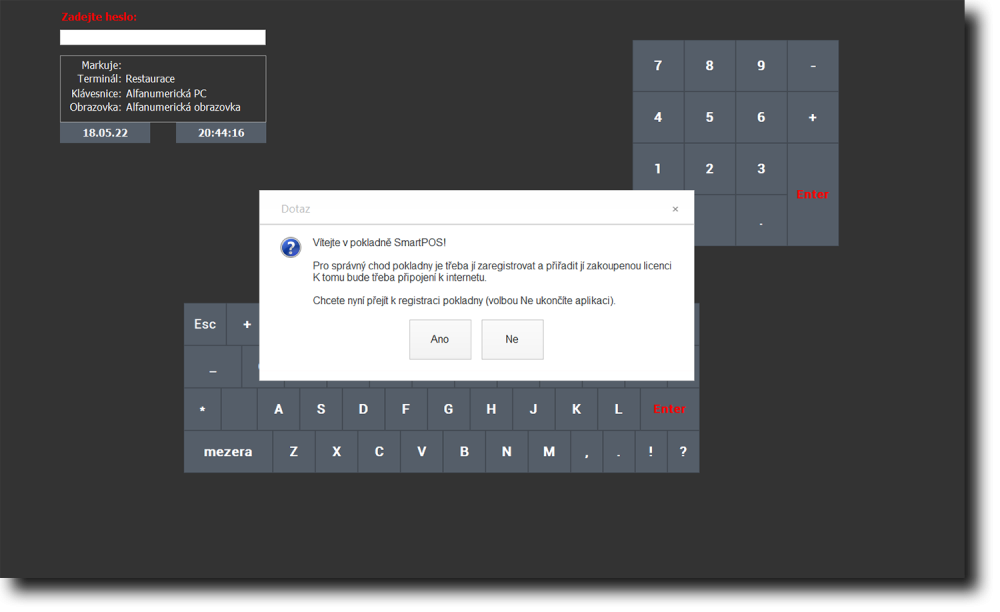
Task: Tap the mezera space key
Action: [x=228, y=452]
